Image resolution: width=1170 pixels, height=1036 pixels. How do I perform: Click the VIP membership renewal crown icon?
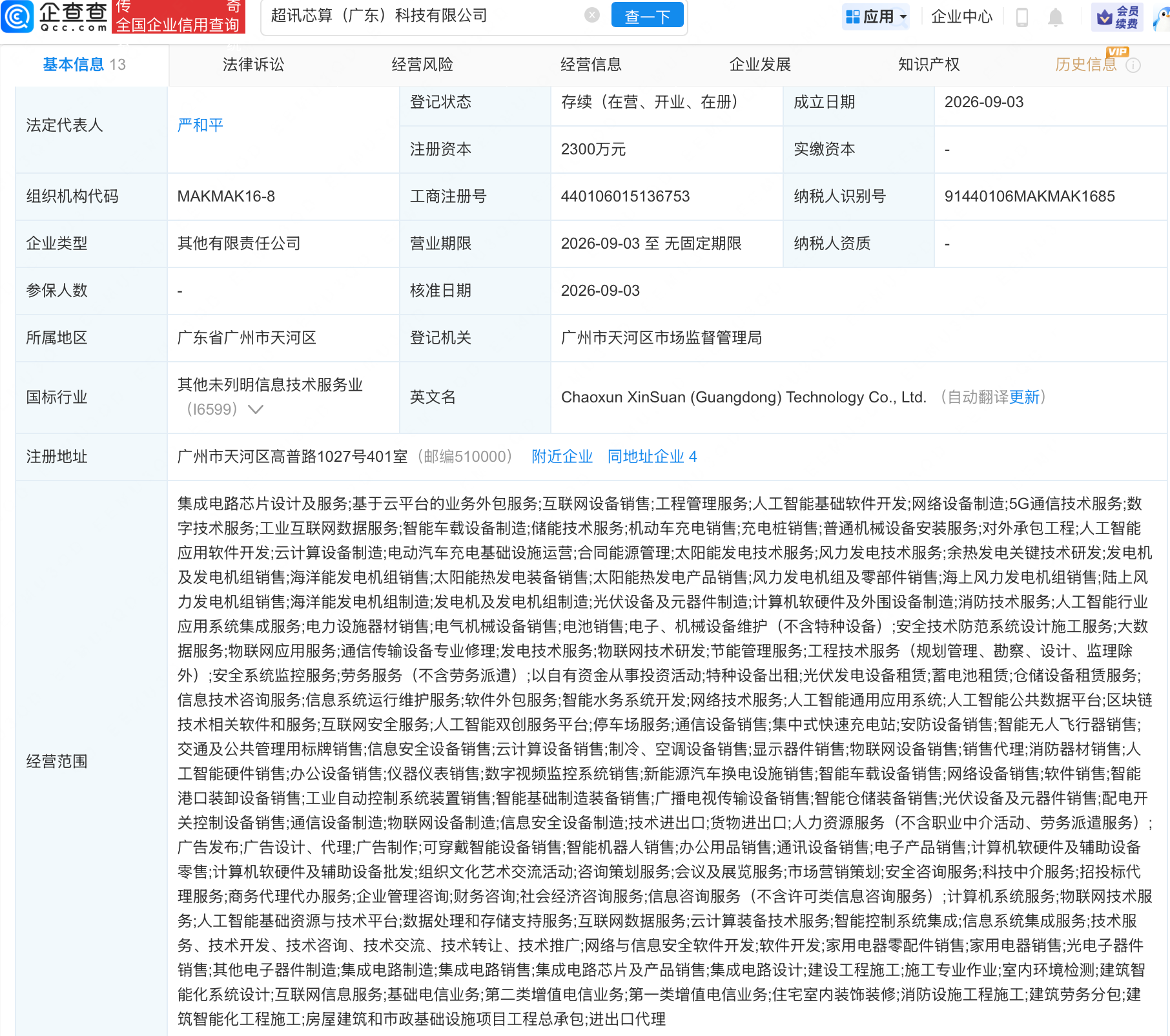1118,17
